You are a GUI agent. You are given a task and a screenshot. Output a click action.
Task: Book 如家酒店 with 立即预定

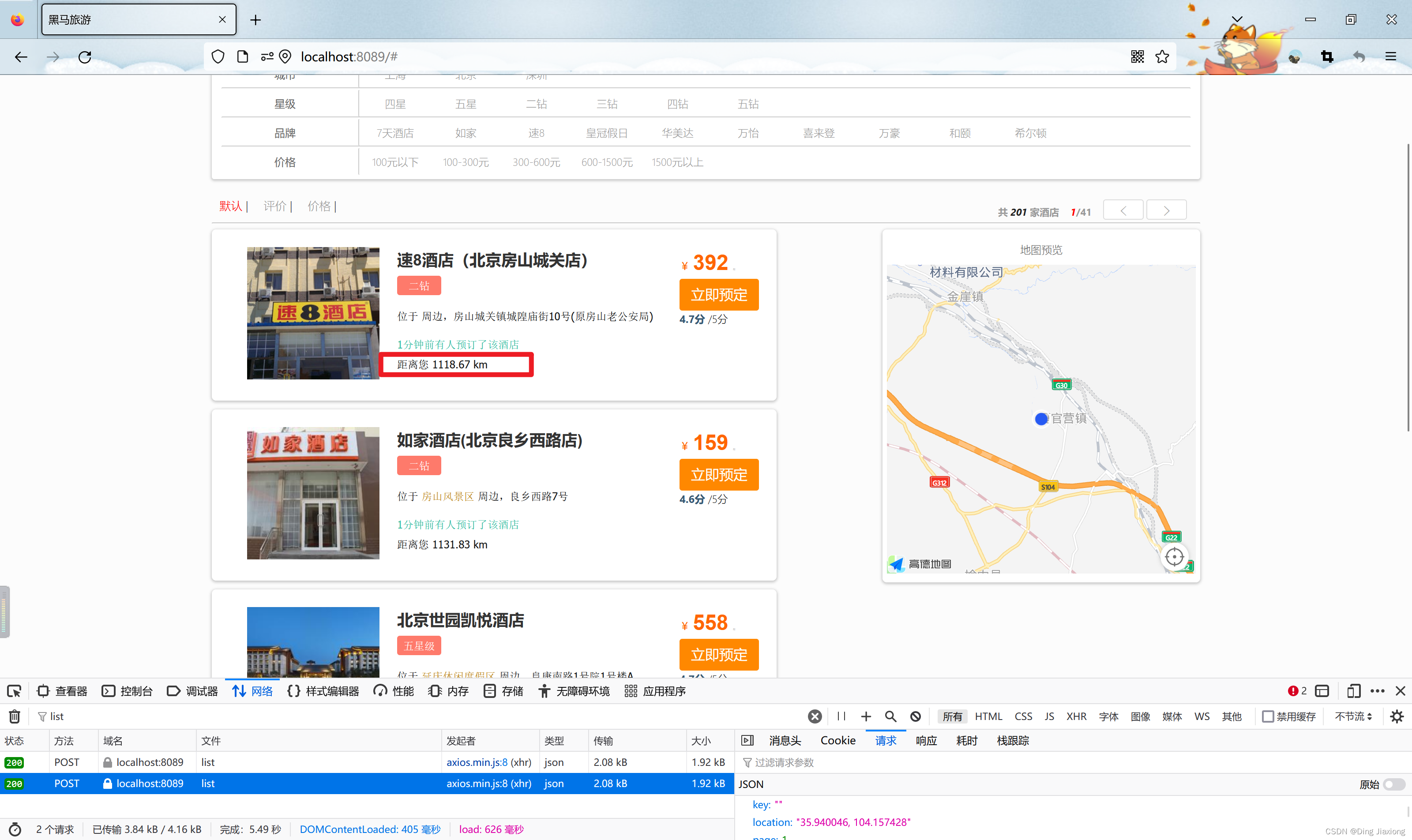click(719, 475)
